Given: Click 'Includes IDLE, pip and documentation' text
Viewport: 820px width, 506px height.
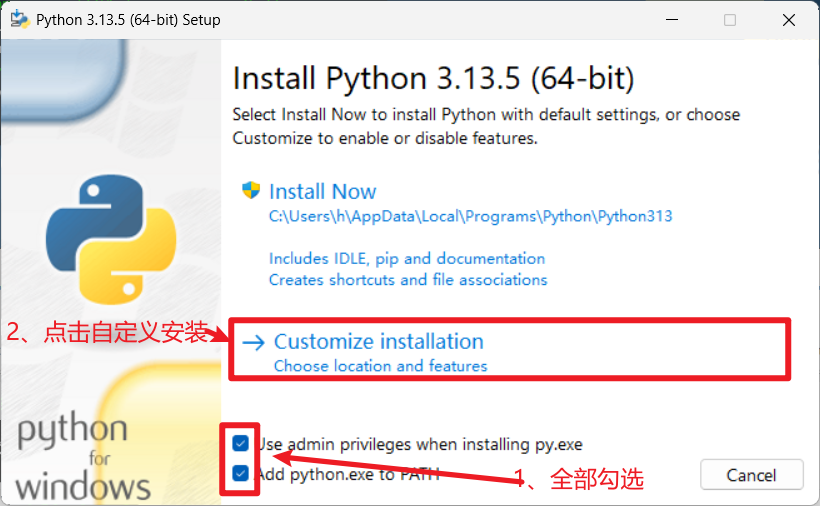Looking at the screenshot, I should 407,258.
